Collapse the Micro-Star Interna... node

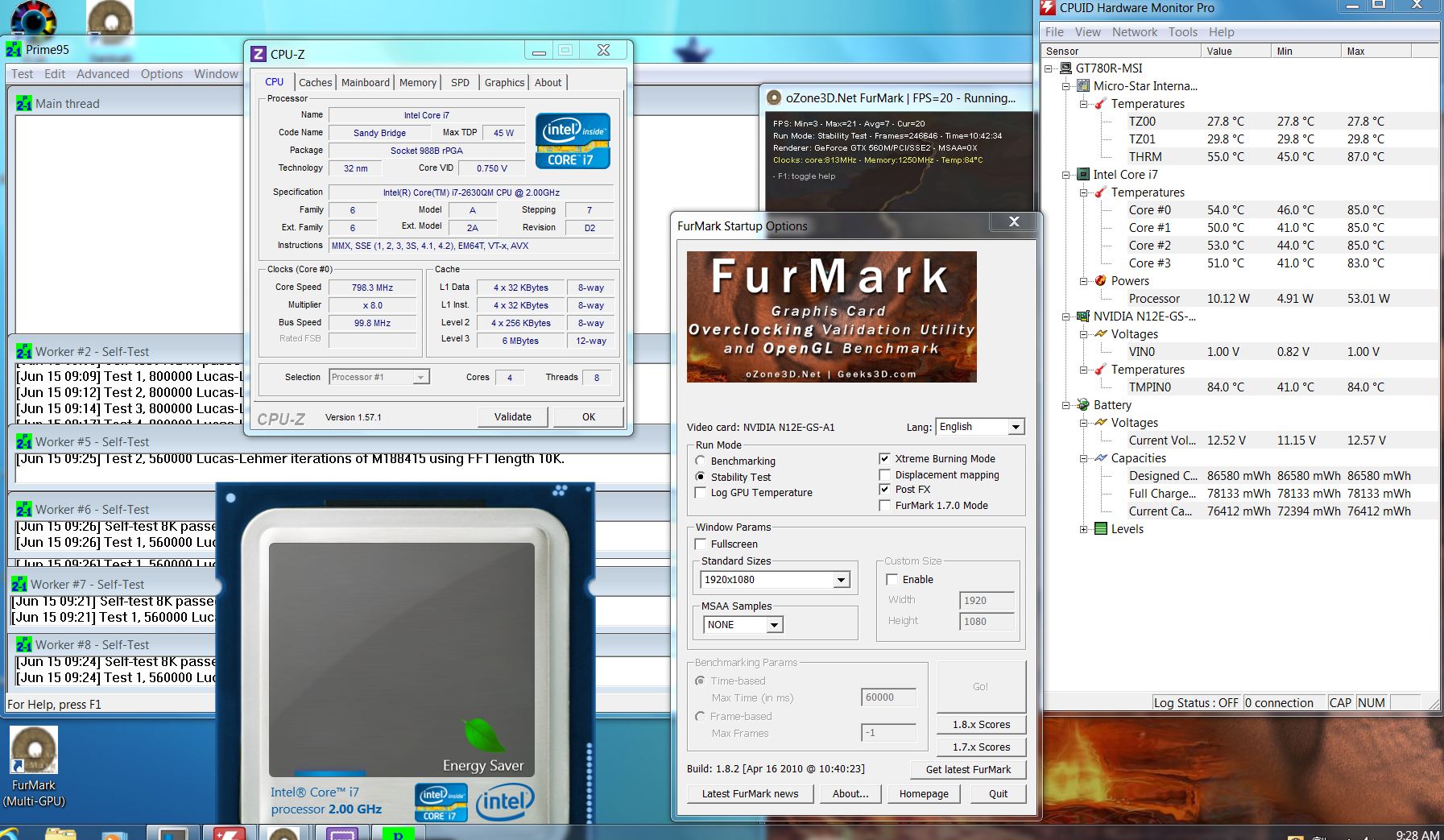coord(1066,86)
